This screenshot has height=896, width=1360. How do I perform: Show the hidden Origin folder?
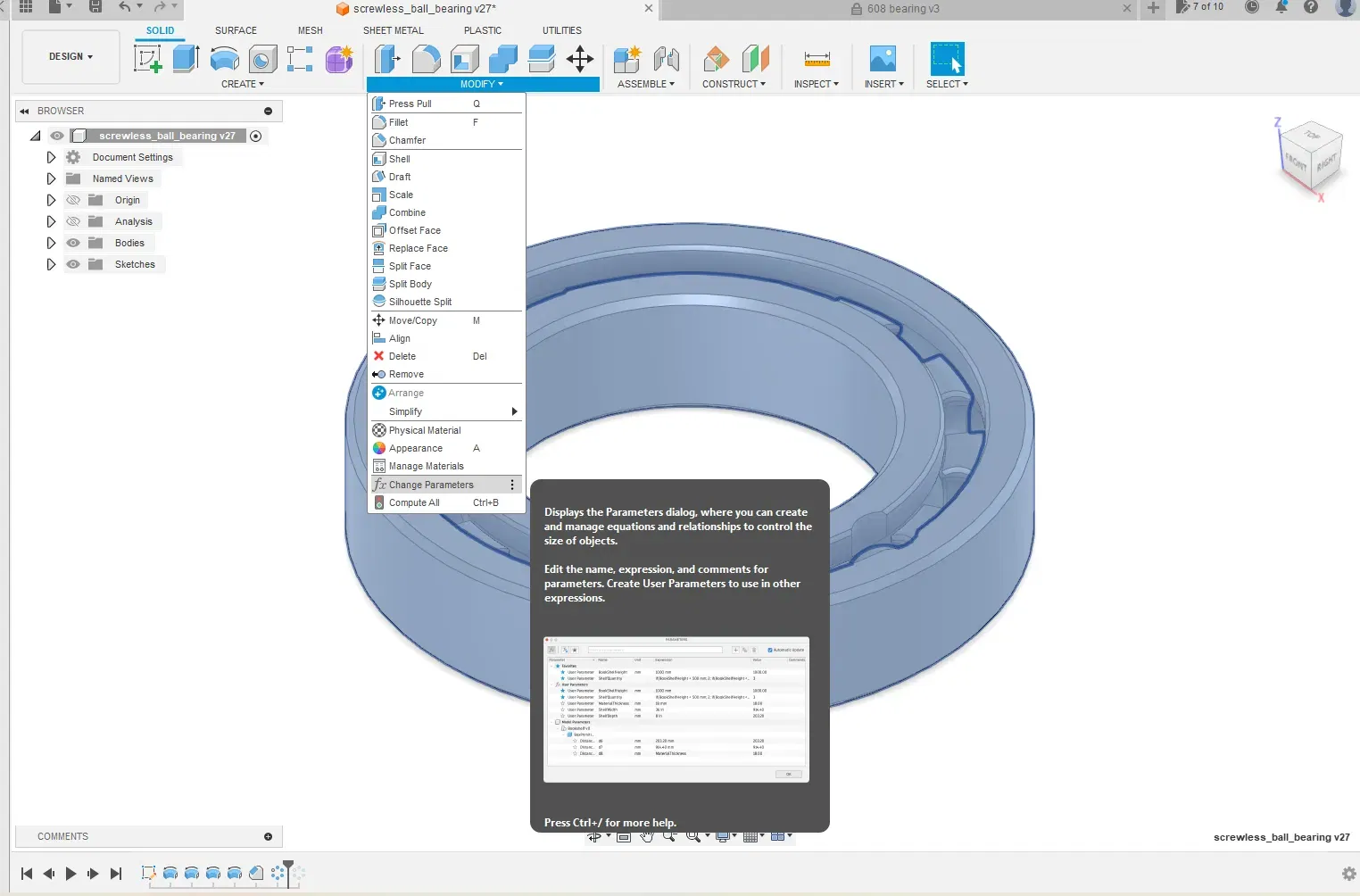click(73, 200)
